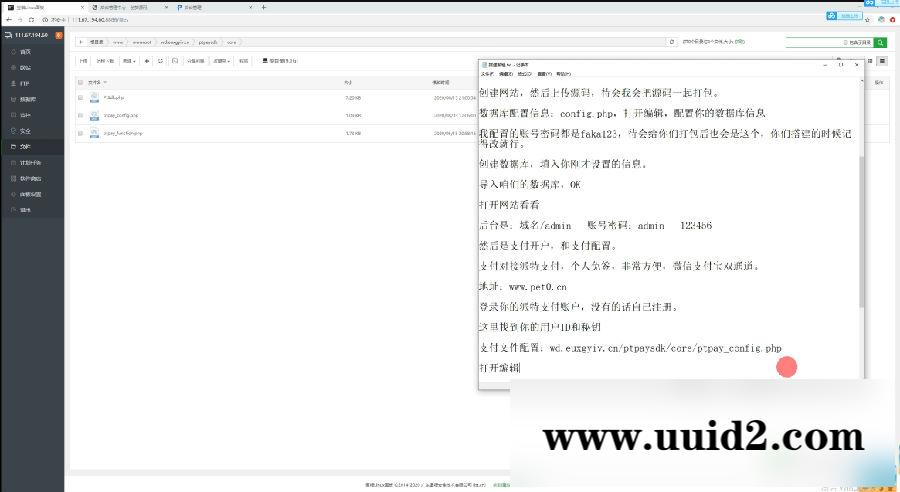The width and height of the screenshot is (900, 492).
Task: Open the FTP section in sidebar
Action: tap(25, 83)
